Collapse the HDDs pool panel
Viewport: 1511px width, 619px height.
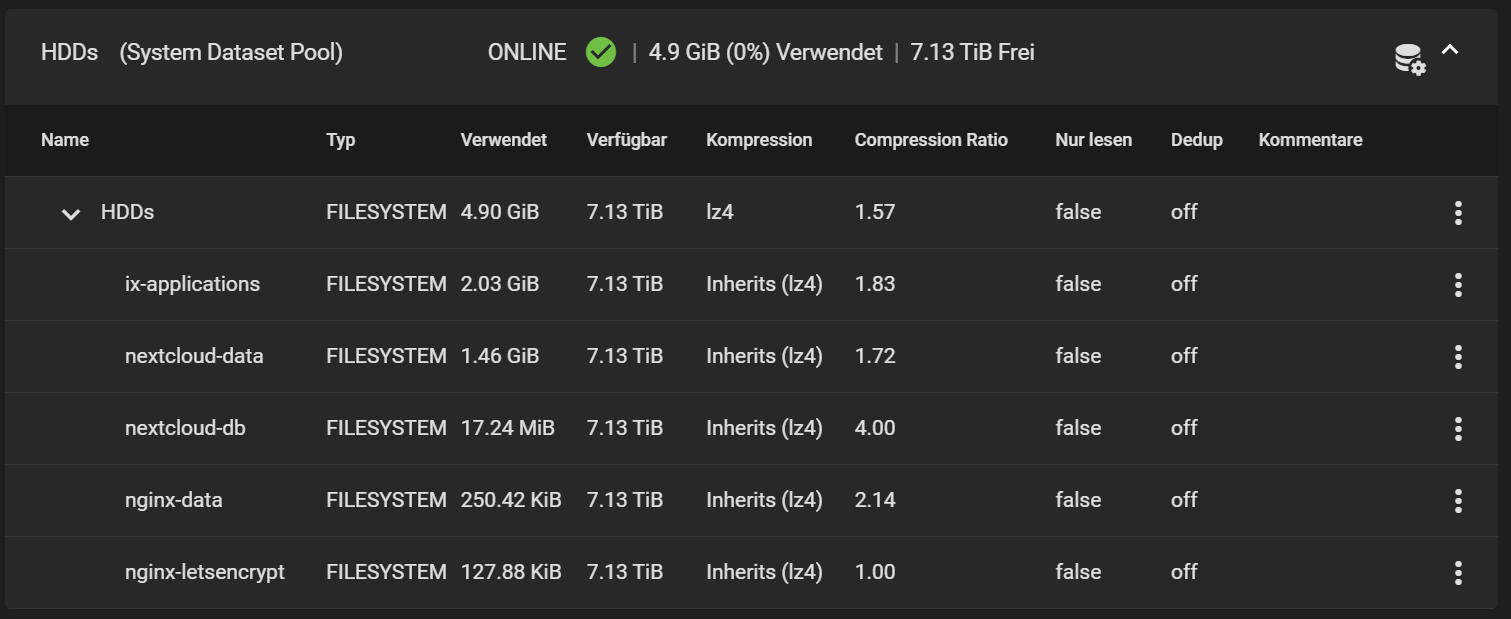point(1450,50)
